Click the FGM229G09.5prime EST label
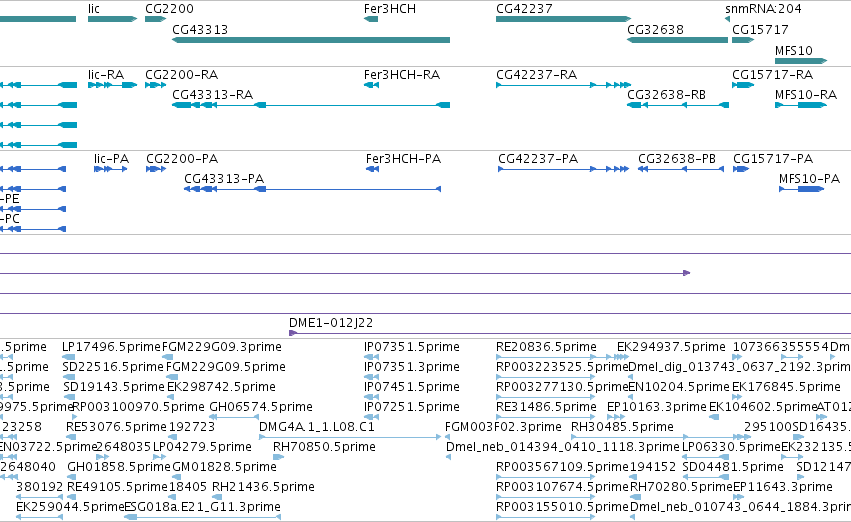 click(226, 367)
